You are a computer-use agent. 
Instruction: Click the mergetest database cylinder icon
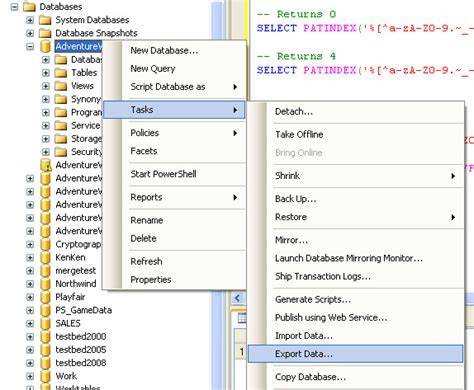pyautogui.click(x=45, y=271)
